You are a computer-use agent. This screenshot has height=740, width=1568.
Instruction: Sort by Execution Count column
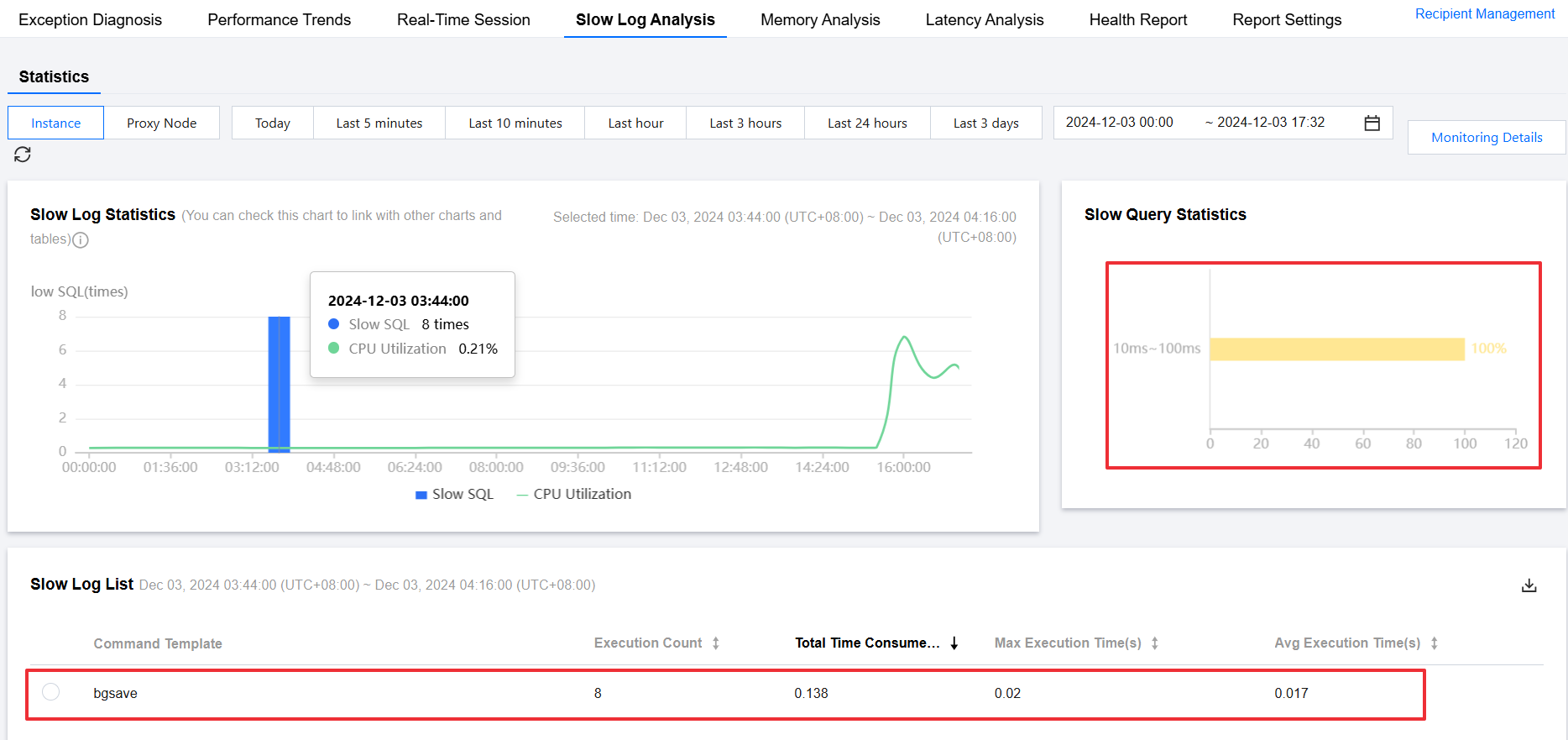(x=716, y=643)
